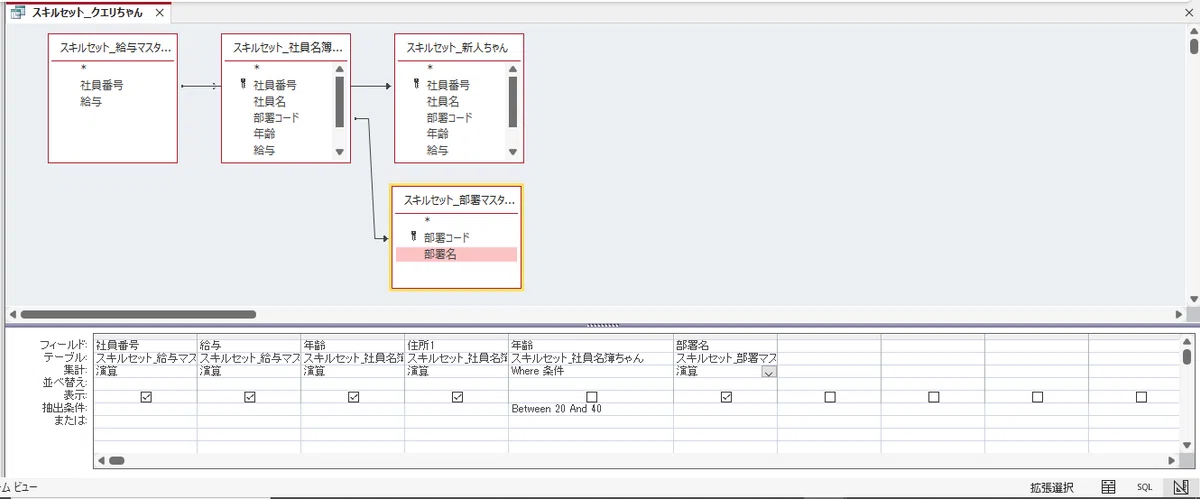1200x499 pixels.
Task: Switch to Datasheet view from status bar
Action: pyautogui.click(x=1109, y=487)
